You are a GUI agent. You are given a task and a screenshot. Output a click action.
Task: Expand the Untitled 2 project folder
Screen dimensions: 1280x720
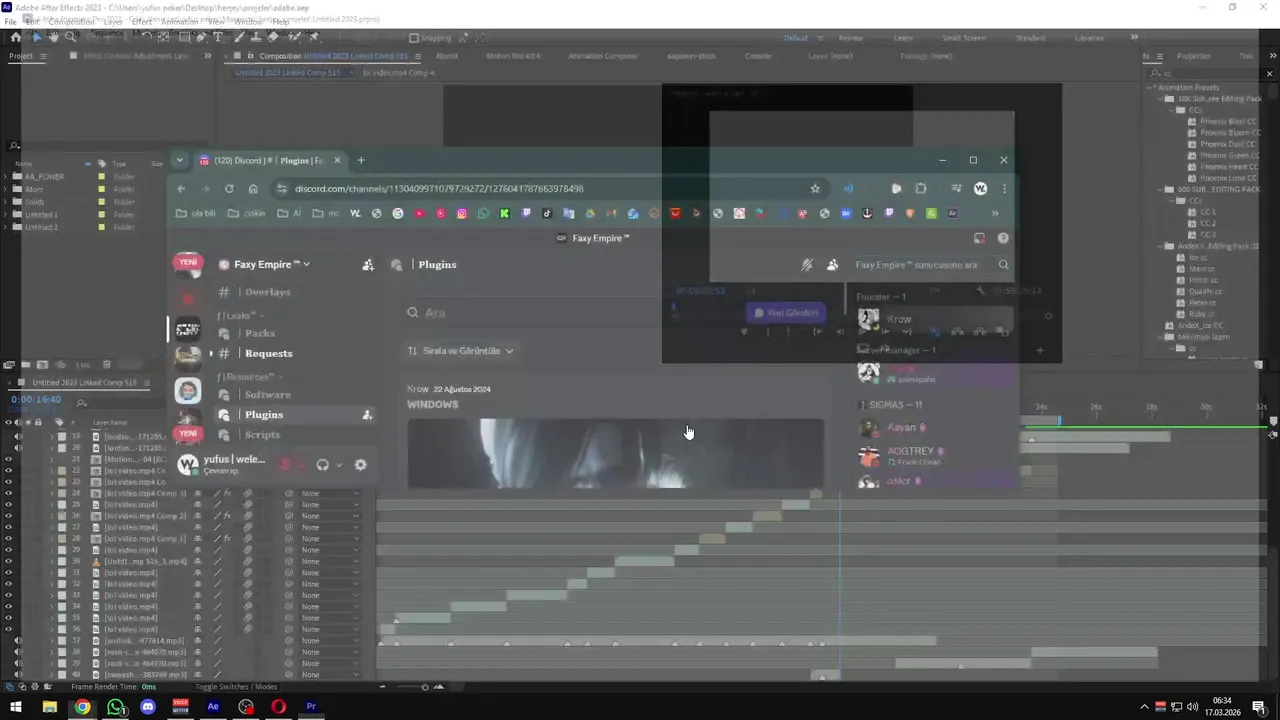6,227
